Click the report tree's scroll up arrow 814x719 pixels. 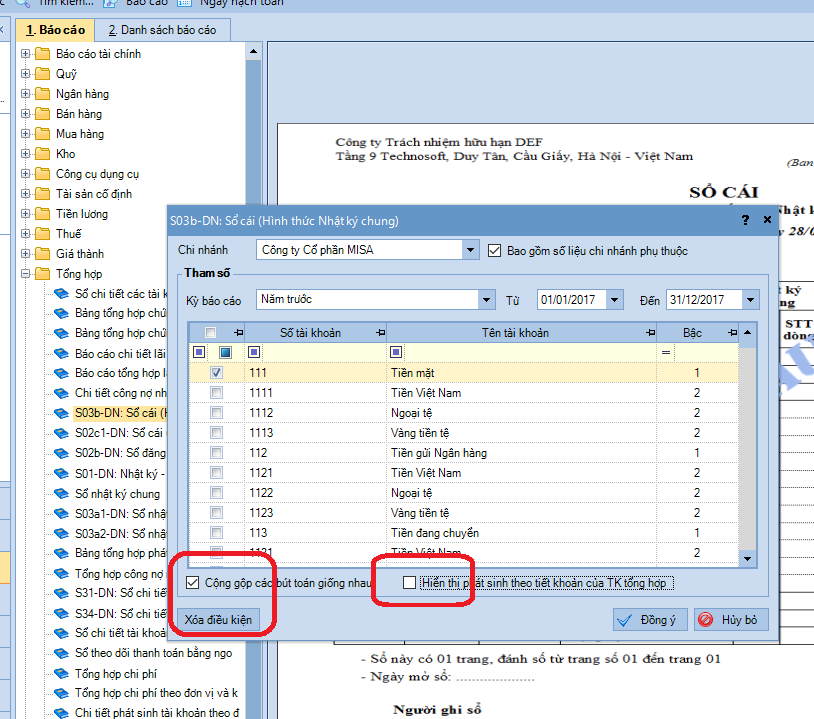coord(253,51)
